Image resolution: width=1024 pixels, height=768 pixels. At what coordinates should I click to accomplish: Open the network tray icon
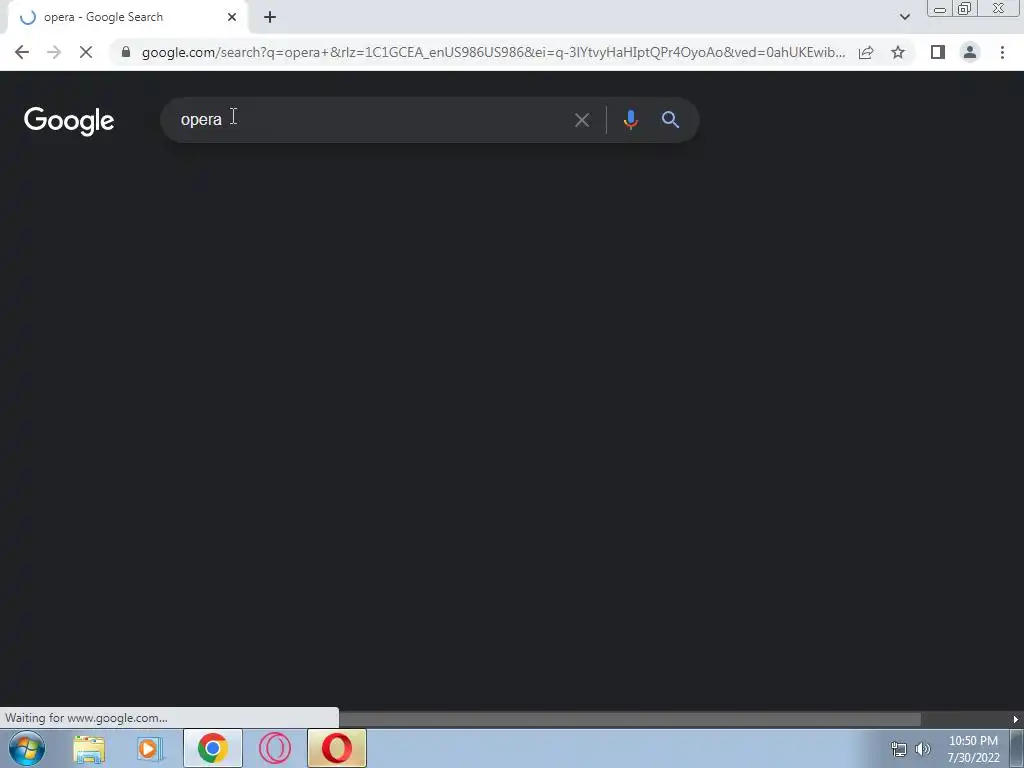899,749
